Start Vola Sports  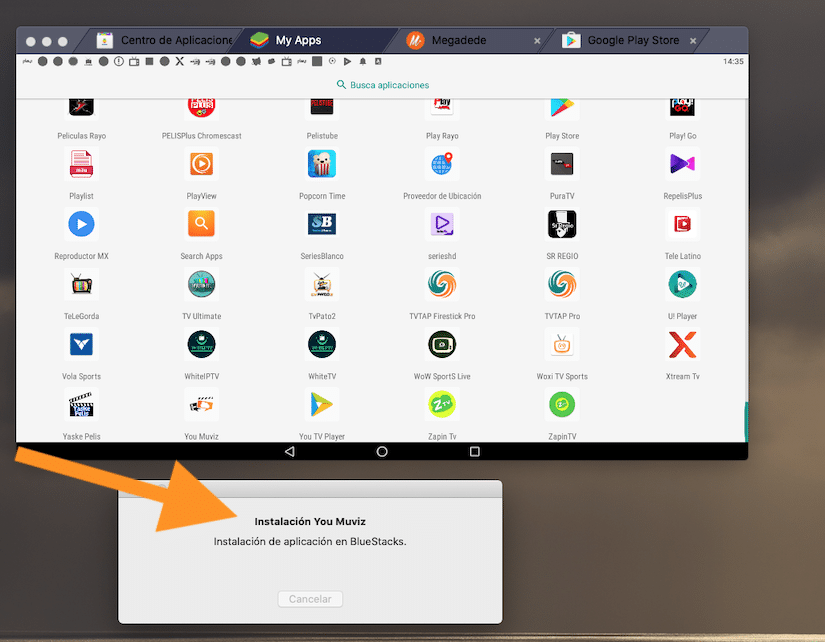[80, 344]
